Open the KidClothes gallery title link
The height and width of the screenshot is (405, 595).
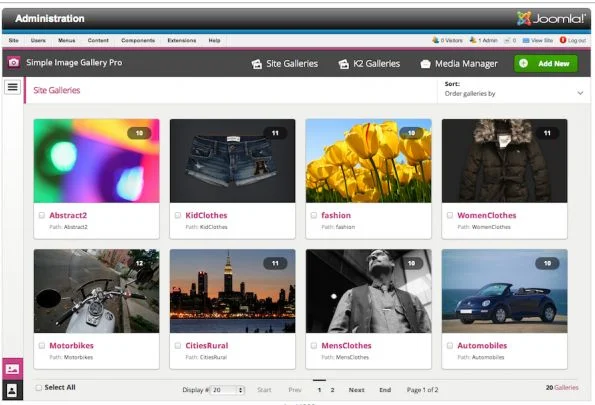tap(206, 215)
